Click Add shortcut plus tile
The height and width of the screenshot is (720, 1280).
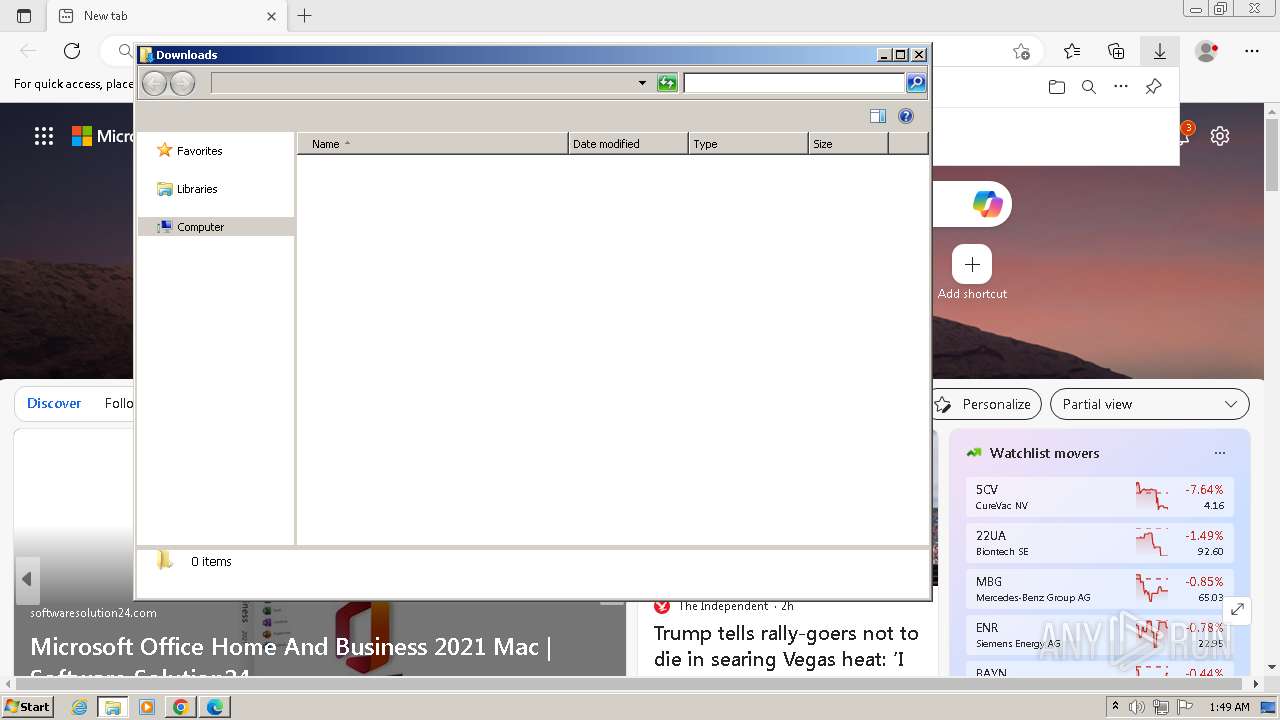[972, 264]
